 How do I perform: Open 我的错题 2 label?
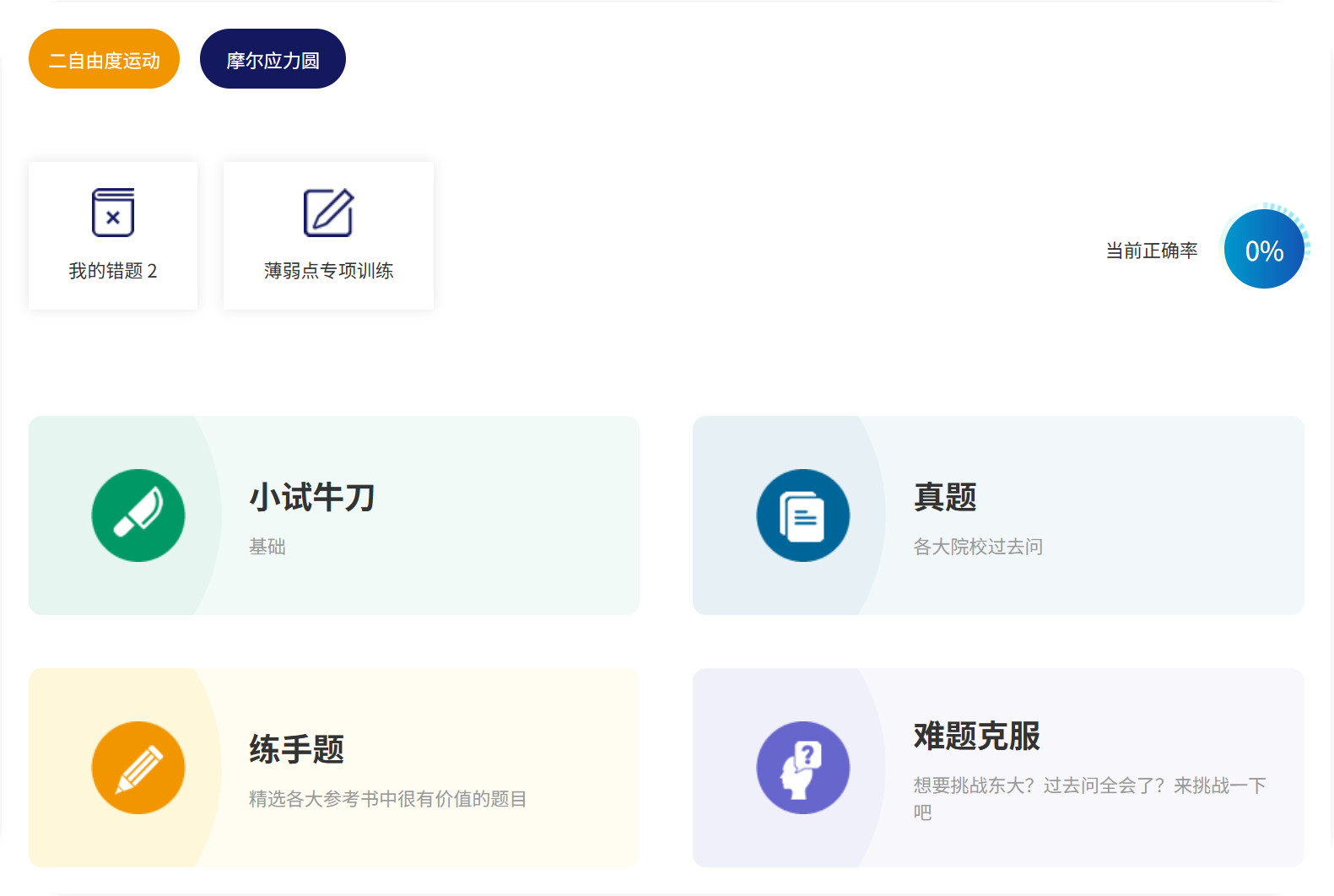113,271
